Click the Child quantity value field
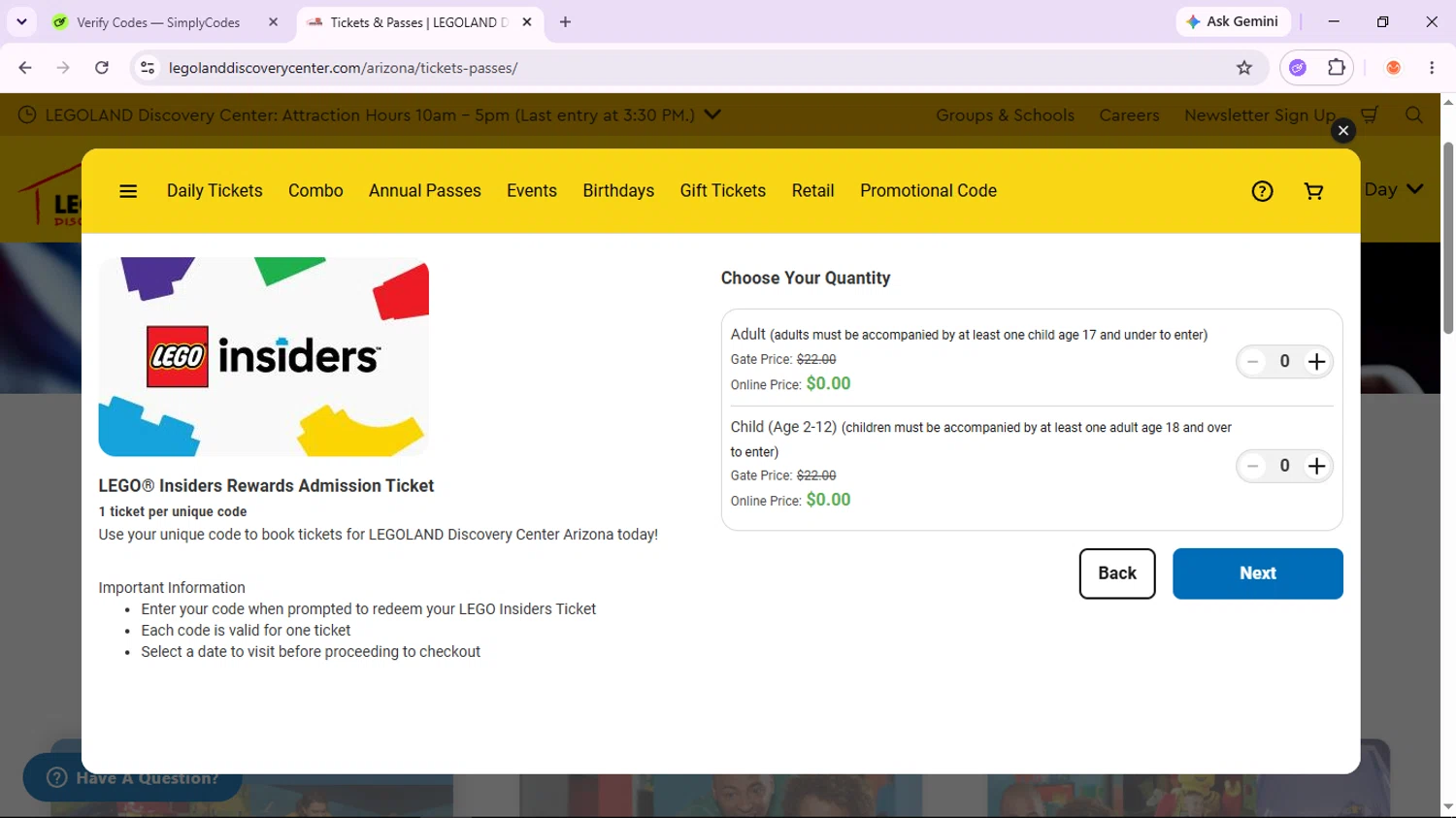The image size is (1456, 818). (x=1284, y=466)
